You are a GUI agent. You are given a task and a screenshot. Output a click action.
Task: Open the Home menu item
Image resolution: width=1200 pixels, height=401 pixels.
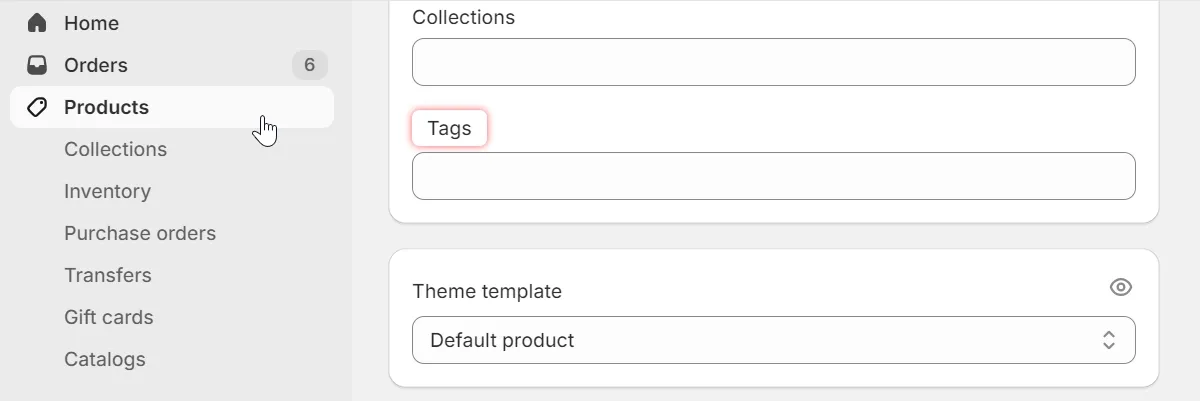tap(91, 23)
